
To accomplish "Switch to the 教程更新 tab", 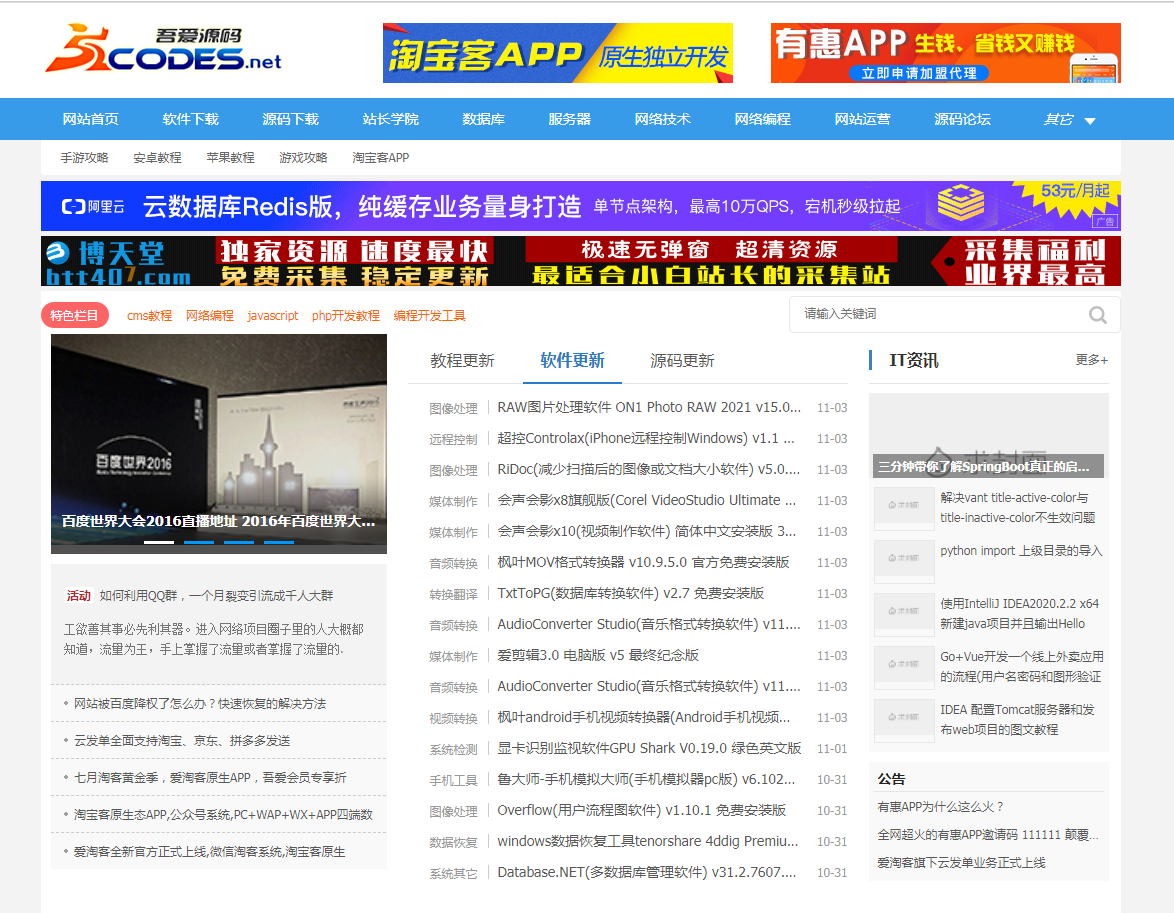I will pos(462,361).
